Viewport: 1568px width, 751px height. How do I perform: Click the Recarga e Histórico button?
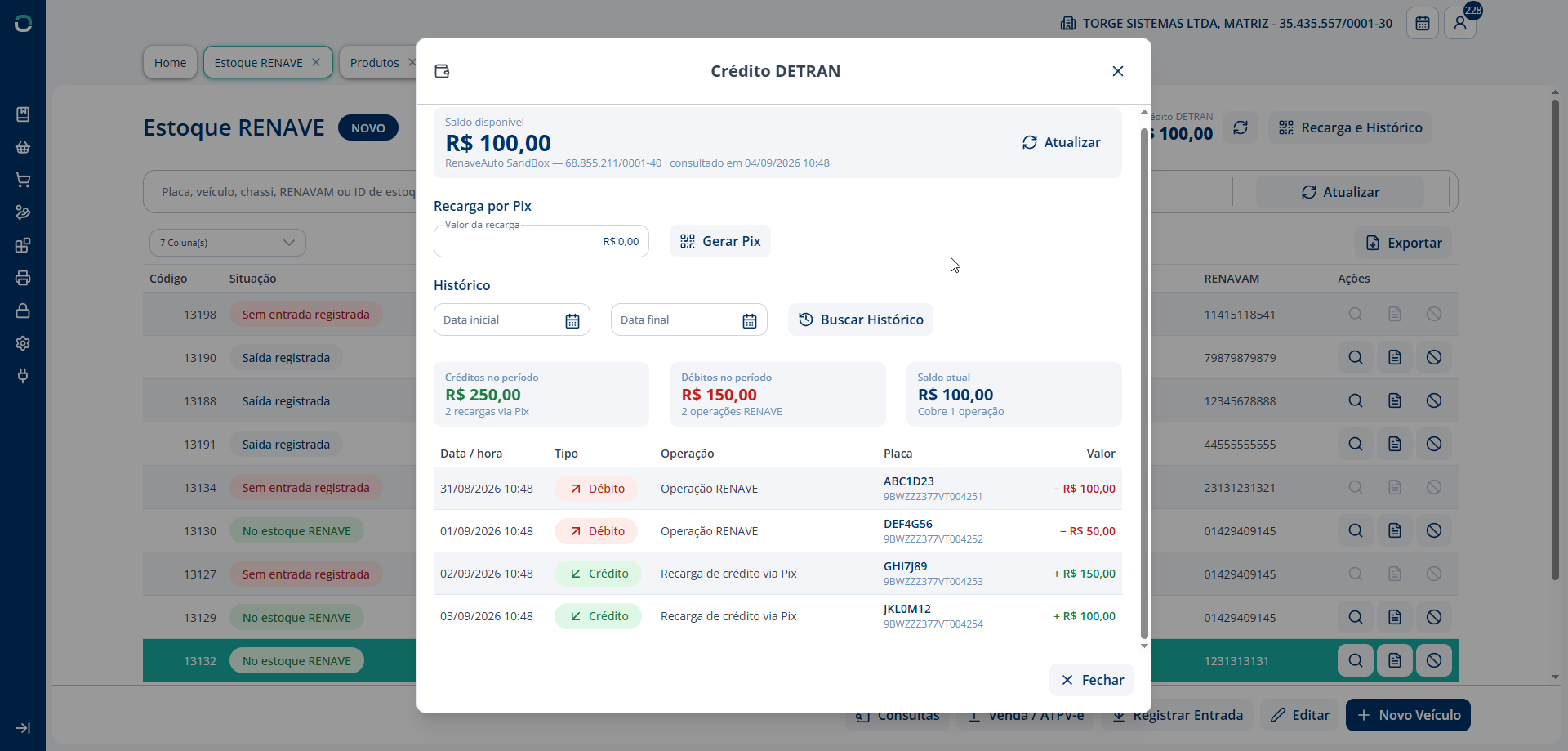[1350, 127]
